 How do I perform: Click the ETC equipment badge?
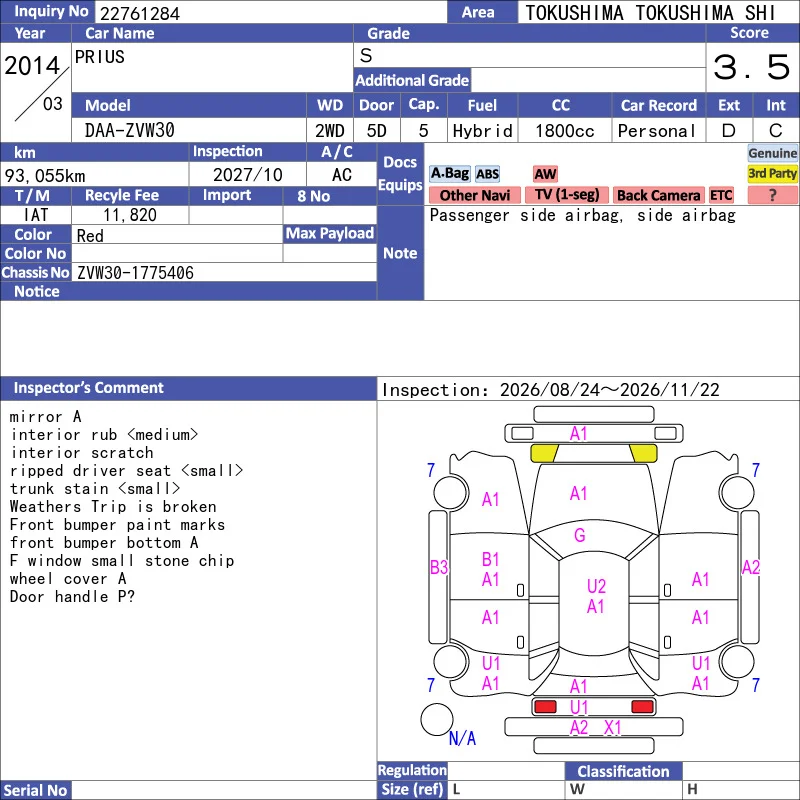coord(720,195)
